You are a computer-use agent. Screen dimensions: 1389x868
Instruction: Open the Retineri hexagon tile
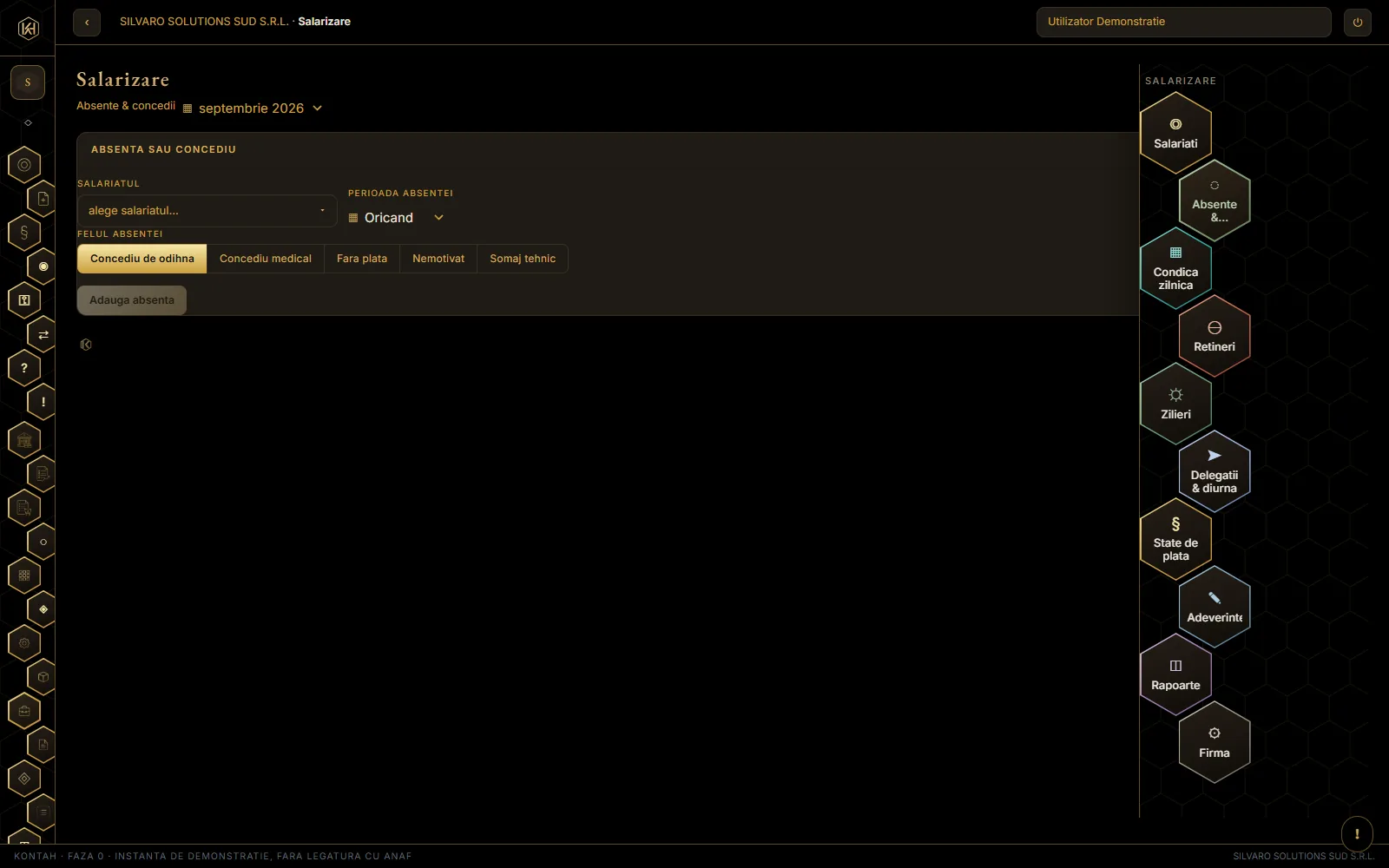1215,336
